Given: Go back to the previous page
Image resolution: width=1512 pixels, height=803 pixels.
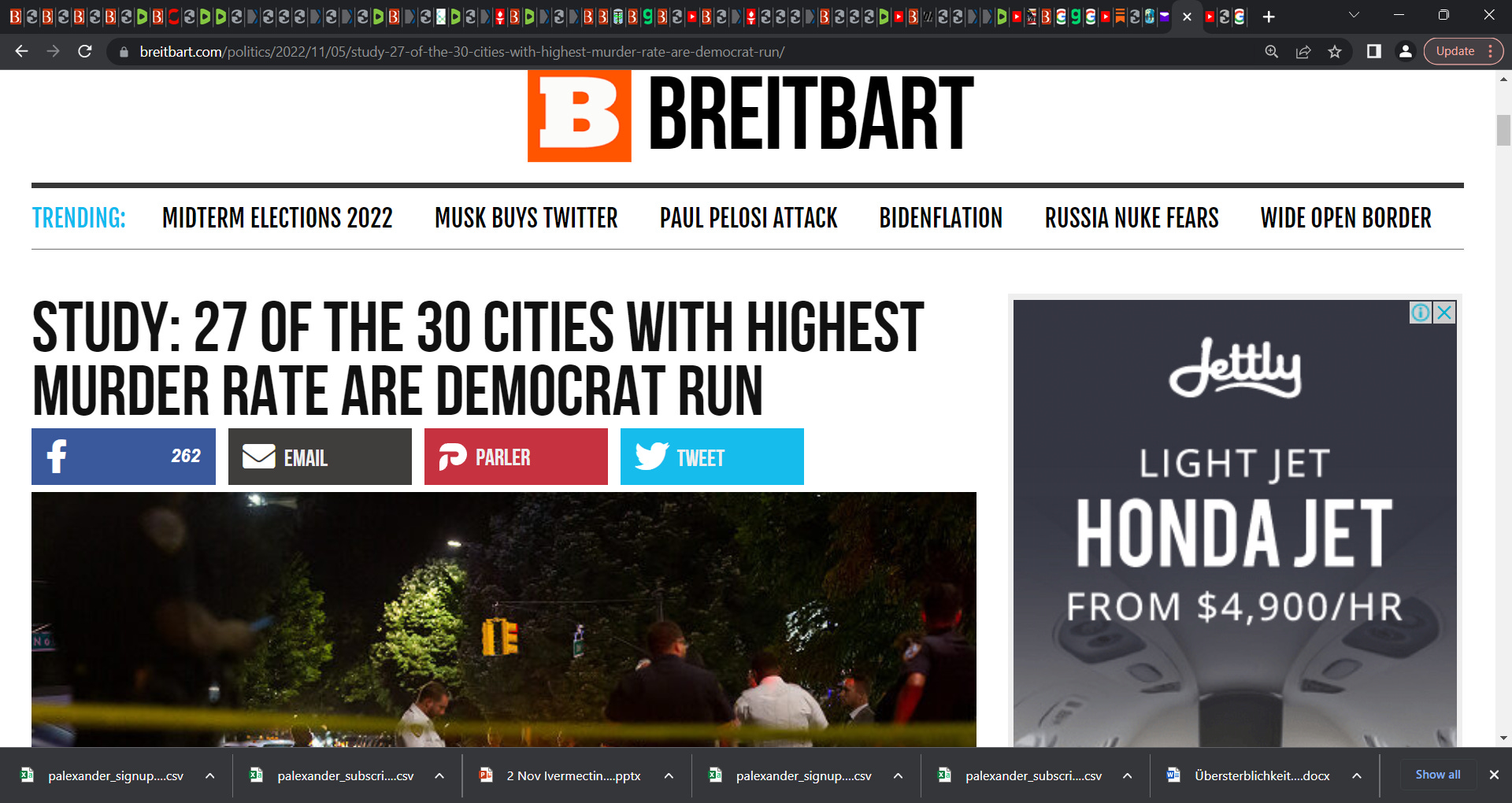Looking at the screenshot, I should pyautogui.click(x=21, y=51).
